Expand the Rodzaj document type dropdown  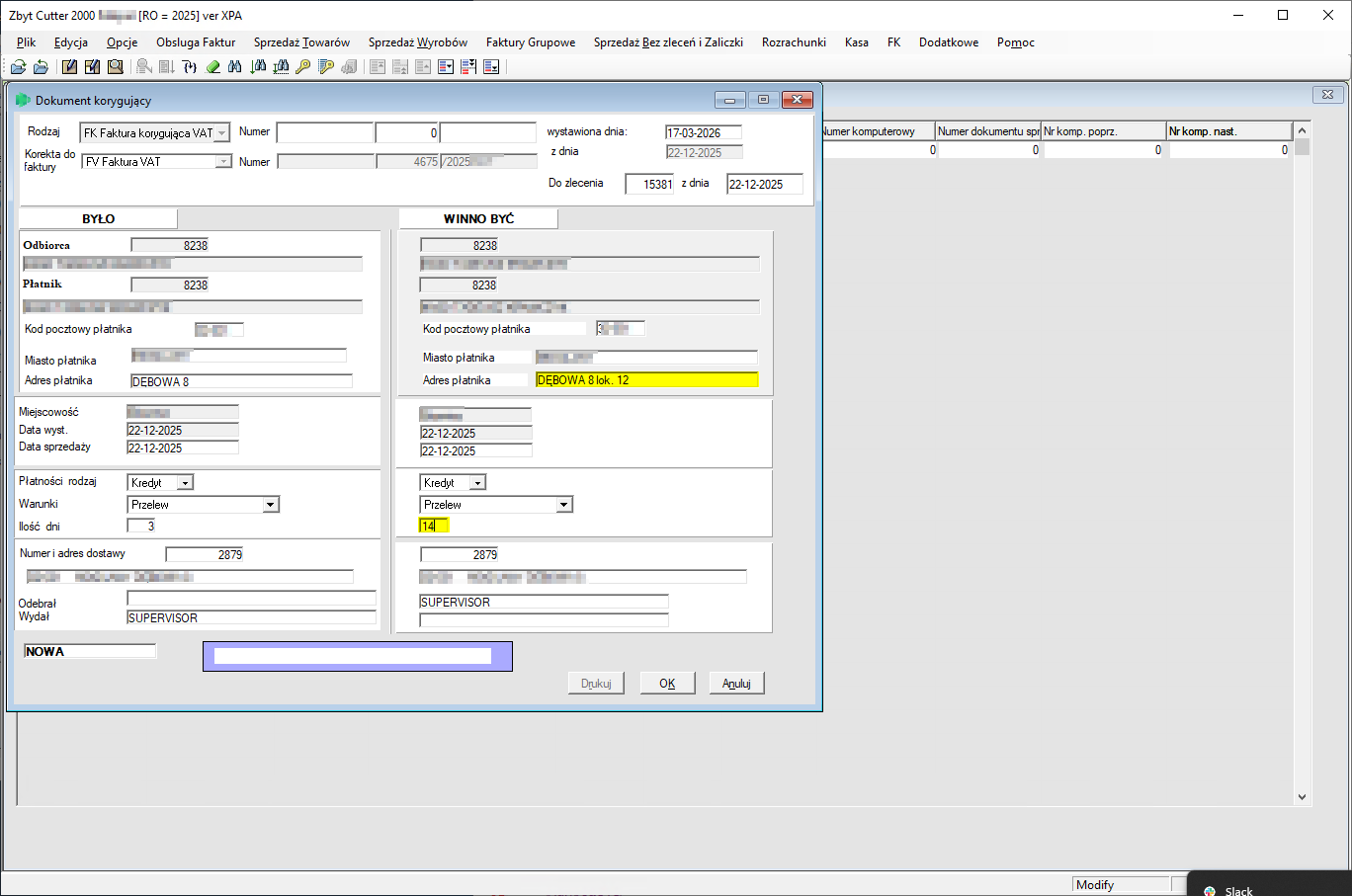click(222, 133)
